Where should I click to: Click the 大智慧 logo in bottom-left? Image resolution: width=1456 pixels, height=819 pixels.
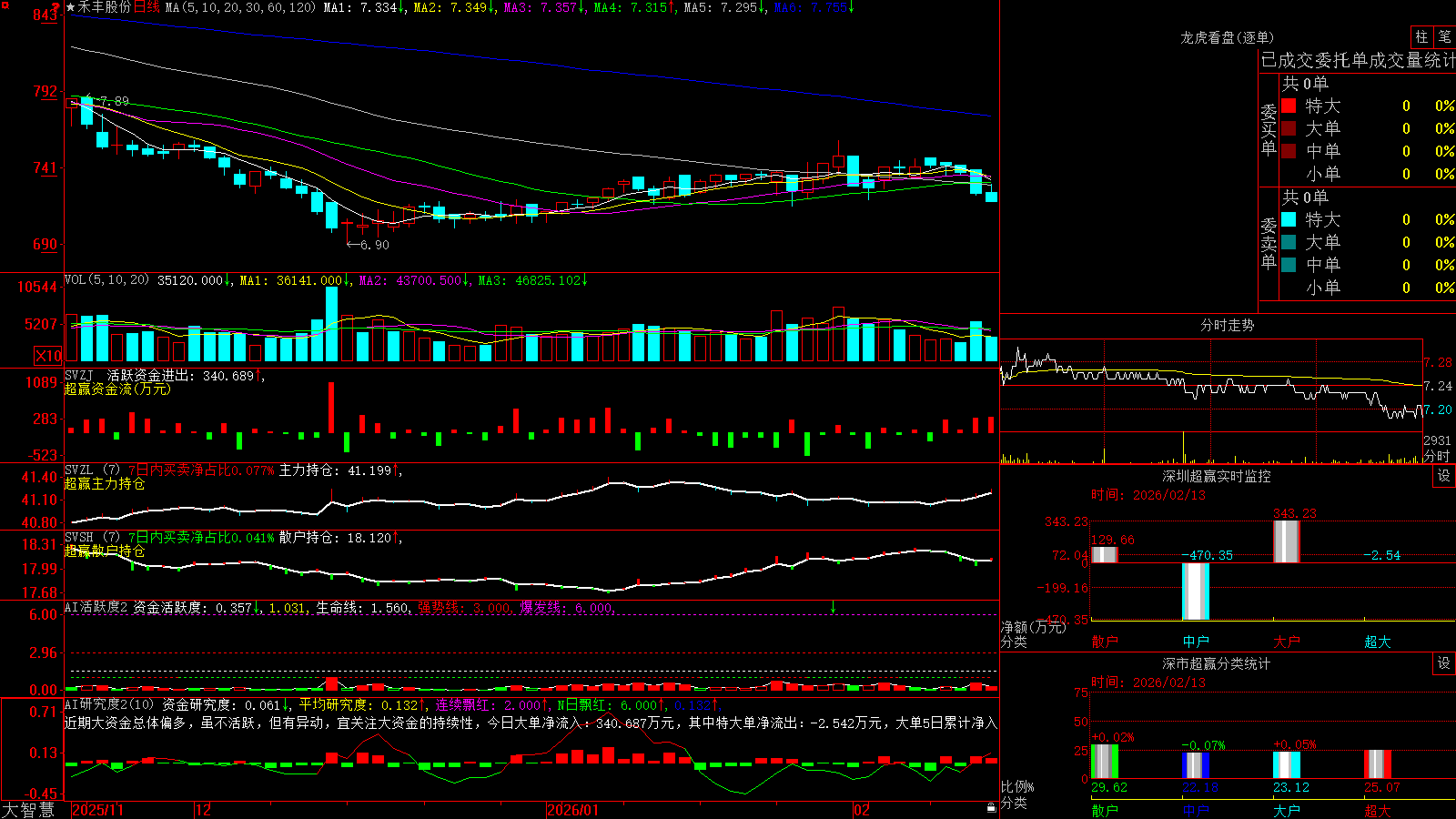(x=28, y=810)
